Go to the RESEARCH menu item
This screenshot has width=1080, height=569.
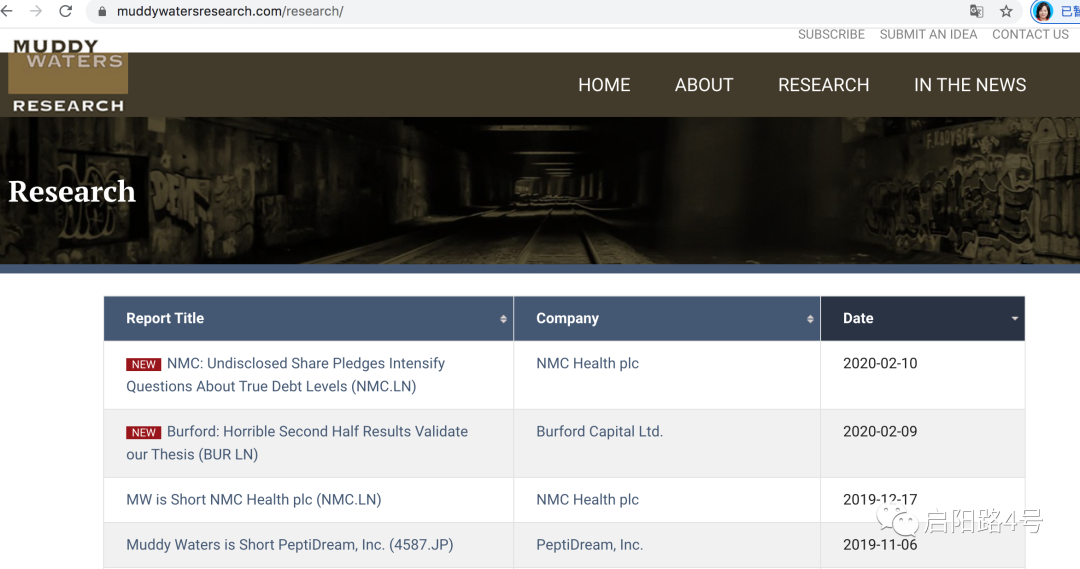823,85
